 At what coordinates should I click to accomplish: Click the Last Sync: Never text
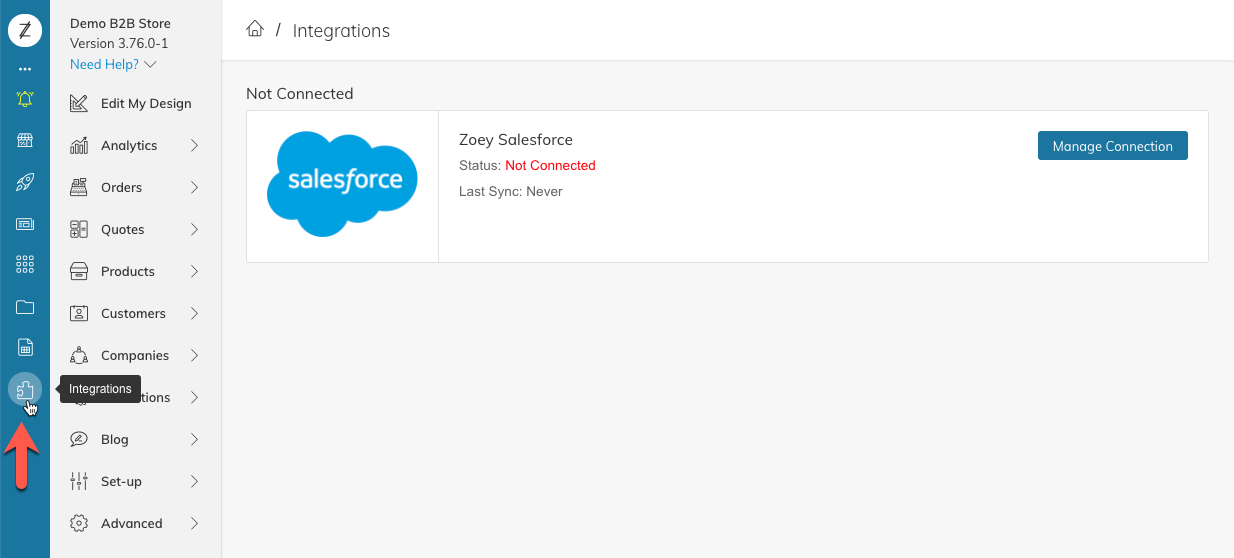click(x=510, y=191)
